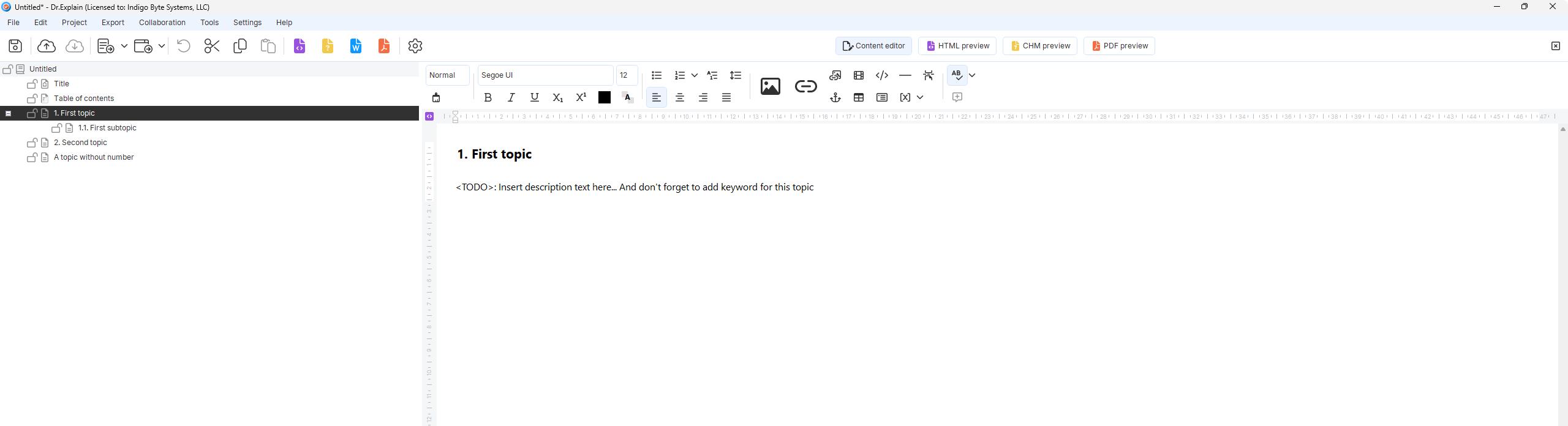The height and width of the screenshot is (426, 1568).
Task: Insert a hyperlink using the link icon
Action: (805, 86)
